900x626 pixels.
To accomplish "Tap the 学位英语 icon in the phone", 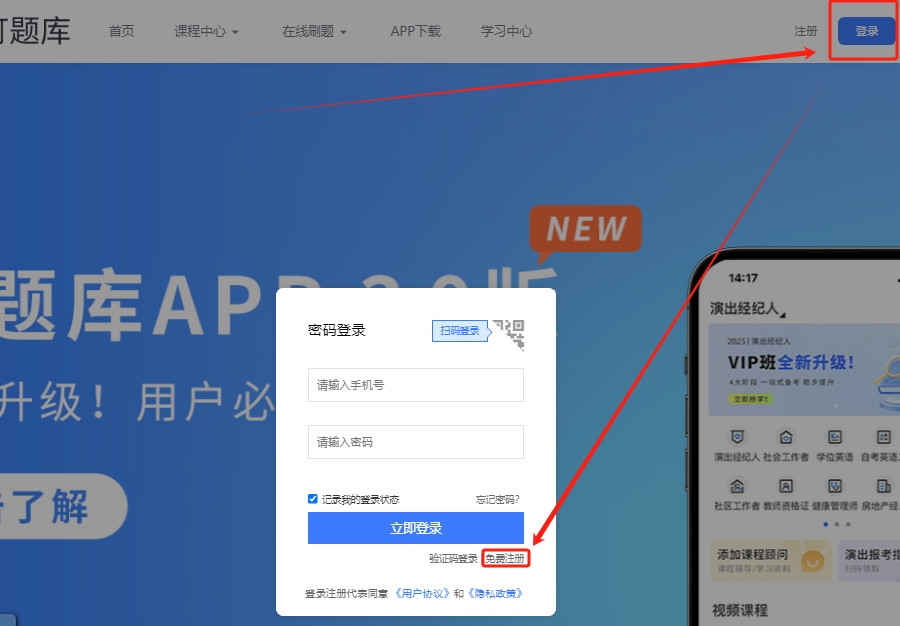I will (835, 437).
